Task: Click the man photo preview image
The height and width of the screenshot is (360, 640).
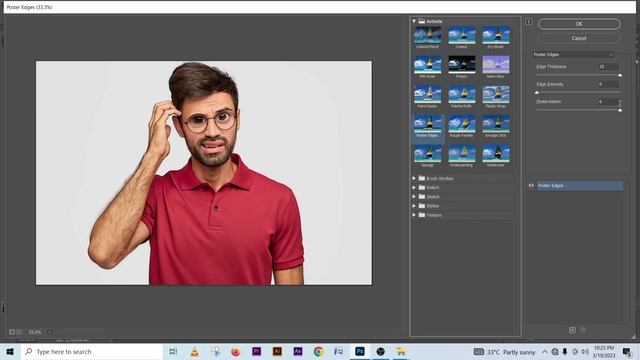Action: [x=204, y=173]
